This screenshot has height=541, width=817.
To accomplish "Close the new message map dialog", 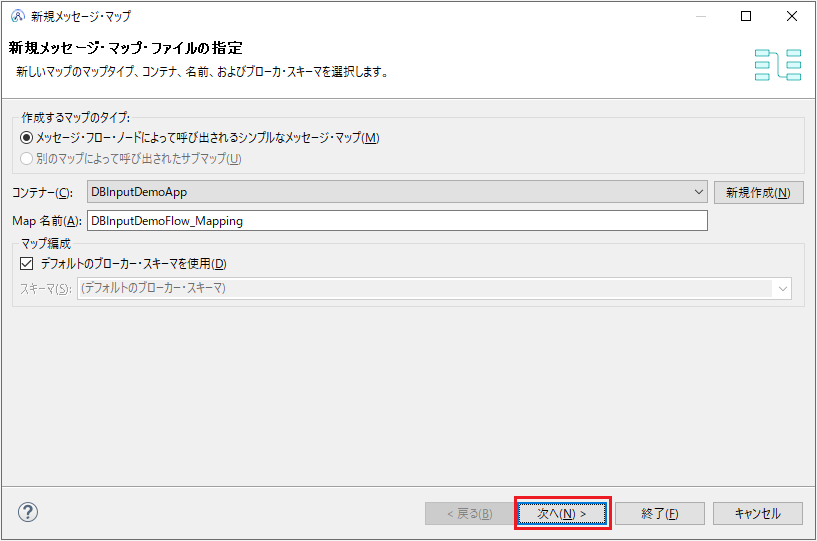I will coord(792,16).
